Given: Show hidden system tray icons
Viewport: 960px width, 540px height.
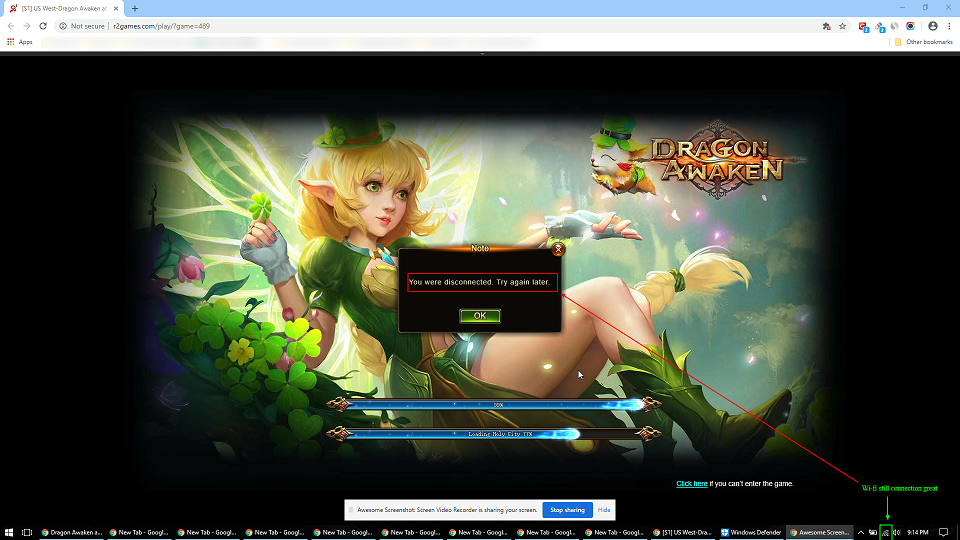Looking at the screenshot, I should pos(861,532).
